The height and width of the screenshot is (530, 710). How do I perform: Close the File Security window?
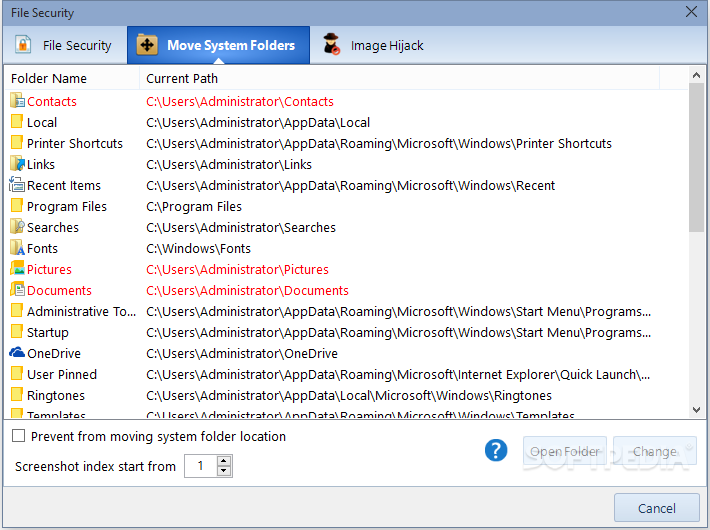(x=691, y=12)
